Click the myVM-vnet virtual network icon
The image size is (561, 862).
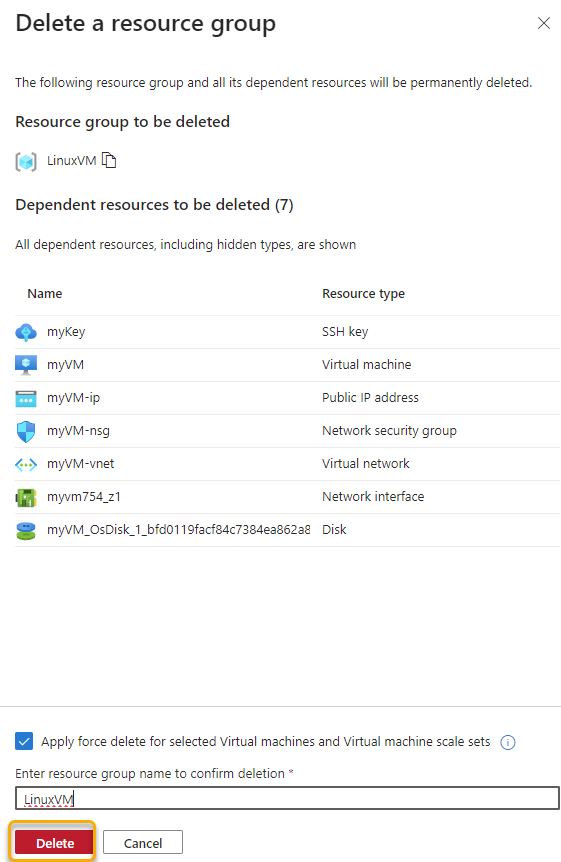[26, 465]
